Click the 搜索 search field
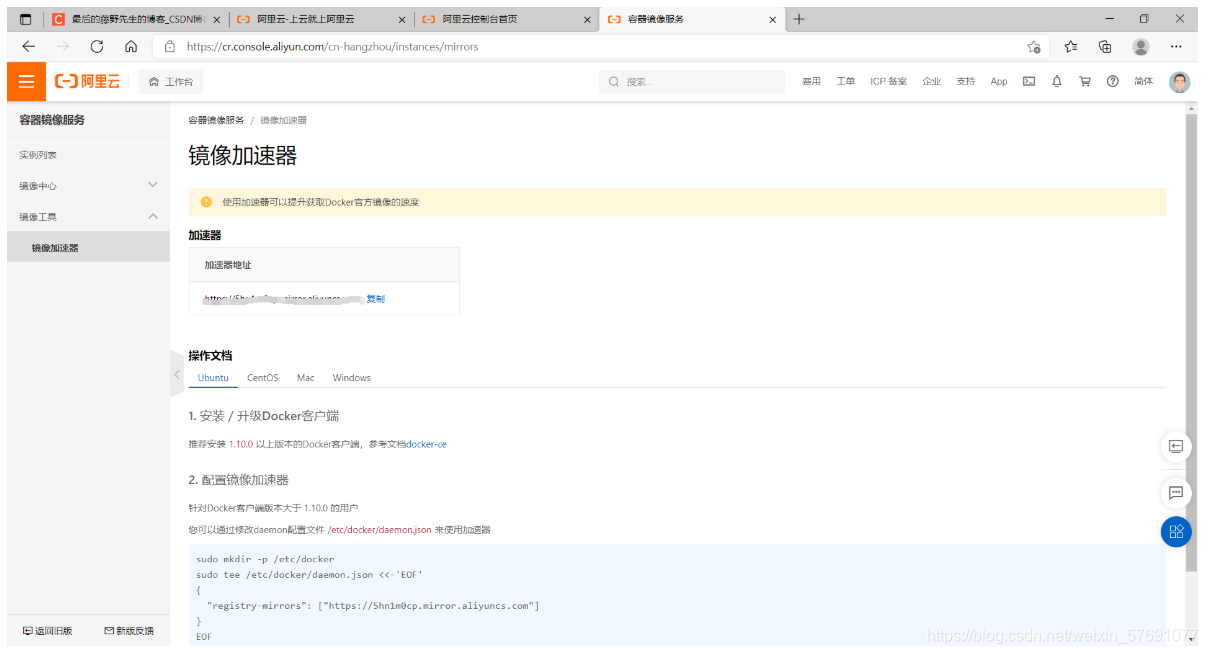Screen dimensions: 1208x654 point(692,82)
